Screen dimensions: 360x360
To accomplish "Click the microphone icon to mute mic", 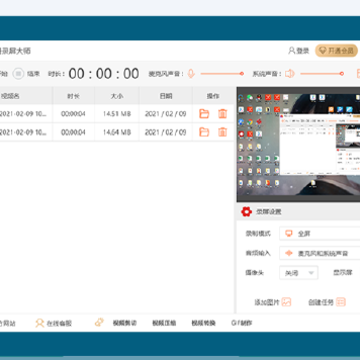I will (x=191, y=74).
